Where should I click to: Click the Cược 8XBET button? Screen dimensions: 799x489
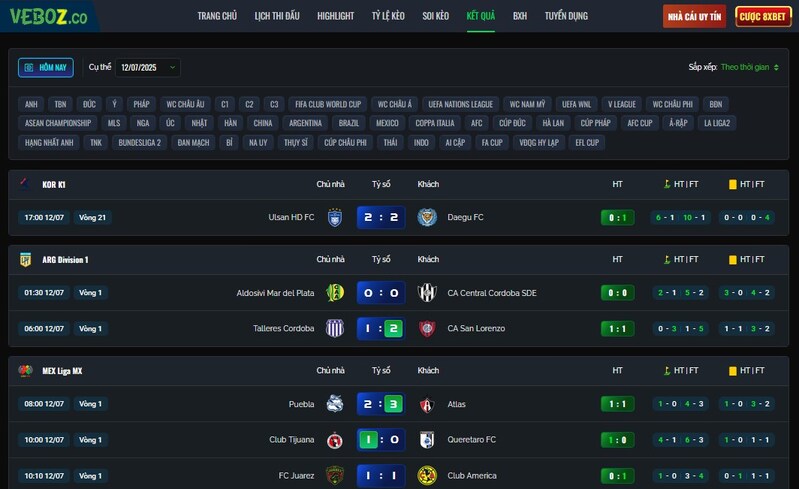coord(763,17)
